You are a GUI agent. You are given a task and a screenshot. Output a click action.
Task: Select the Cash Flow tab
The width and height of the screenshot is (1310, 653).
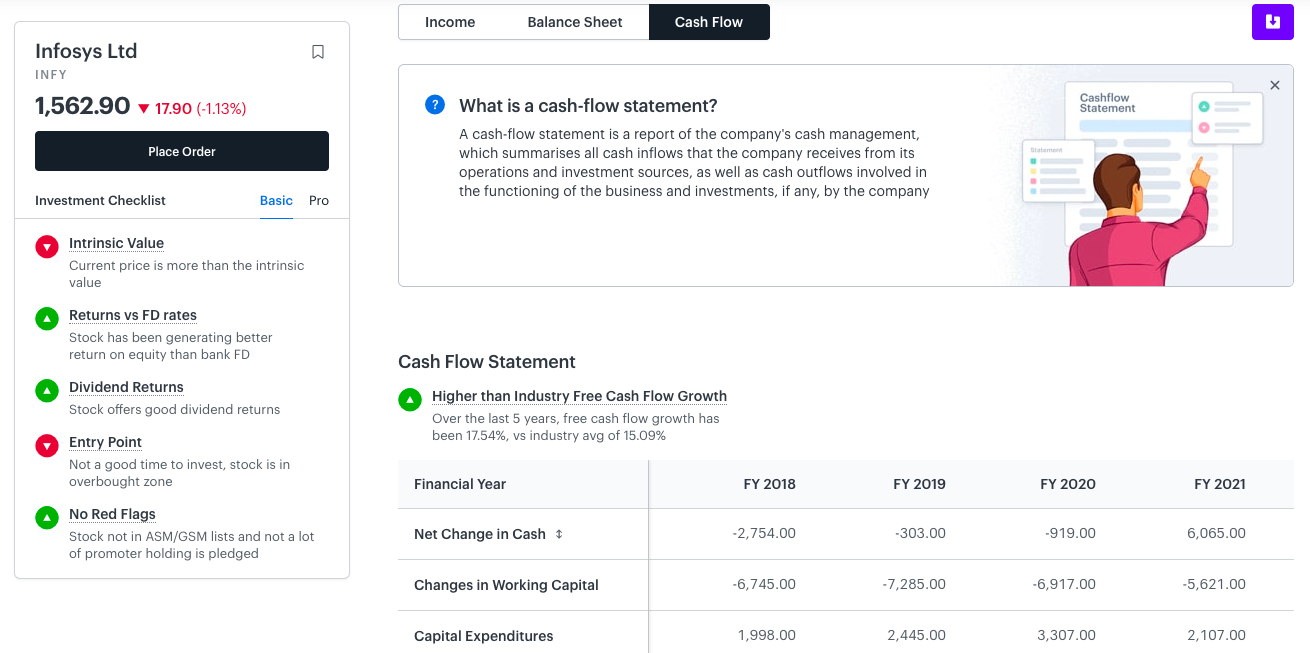tap(709, 22)
